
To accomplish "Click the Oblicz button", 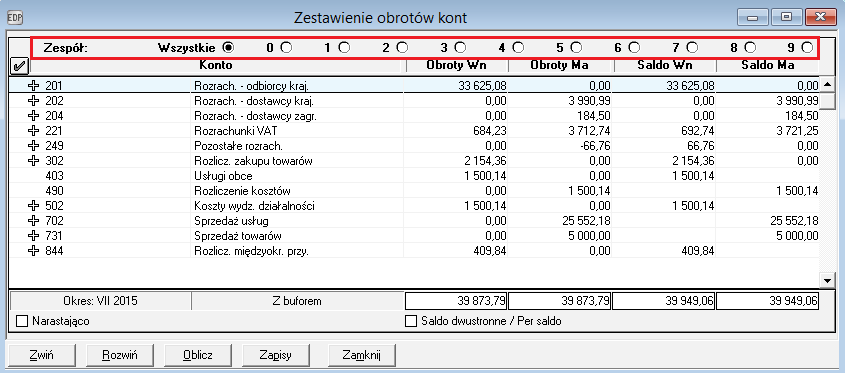I will (198, 355).
